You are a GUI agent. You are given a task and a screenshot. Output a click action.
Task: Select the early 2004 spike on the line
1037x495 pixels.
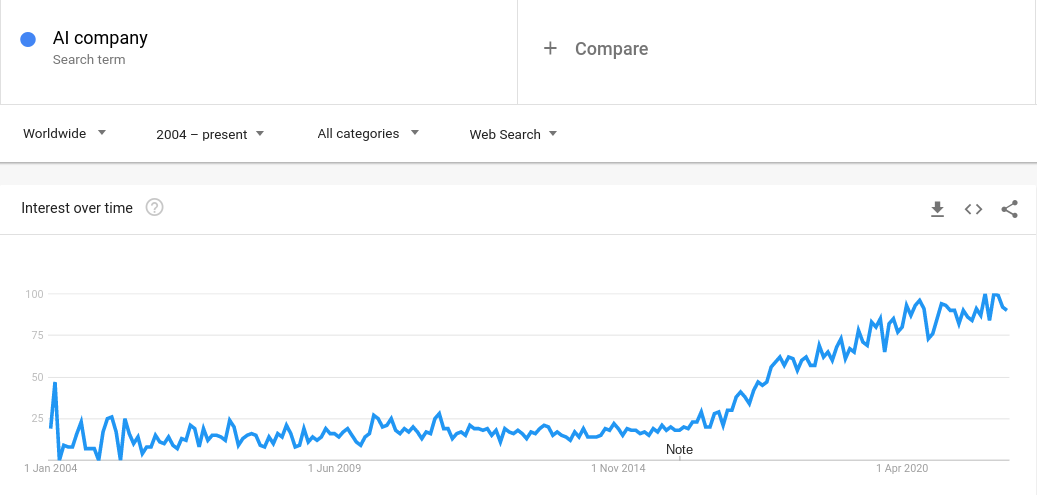click(55, 382)
